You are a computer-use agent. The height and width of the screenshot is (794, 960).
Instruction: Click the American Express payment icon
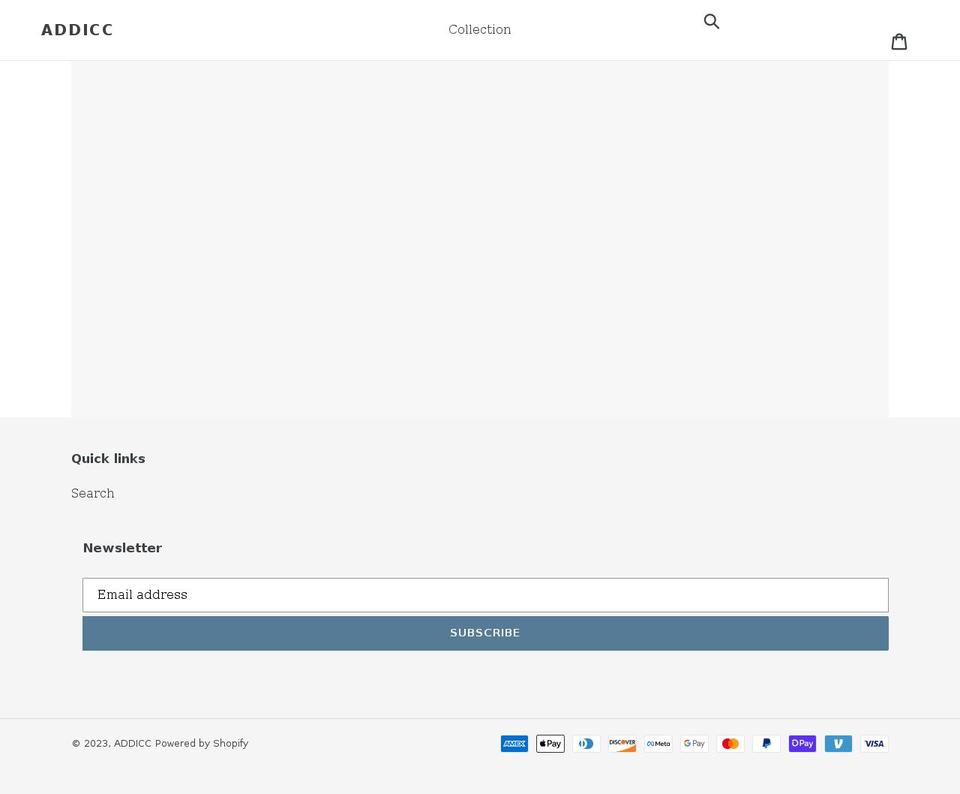[x=514, y=743]
